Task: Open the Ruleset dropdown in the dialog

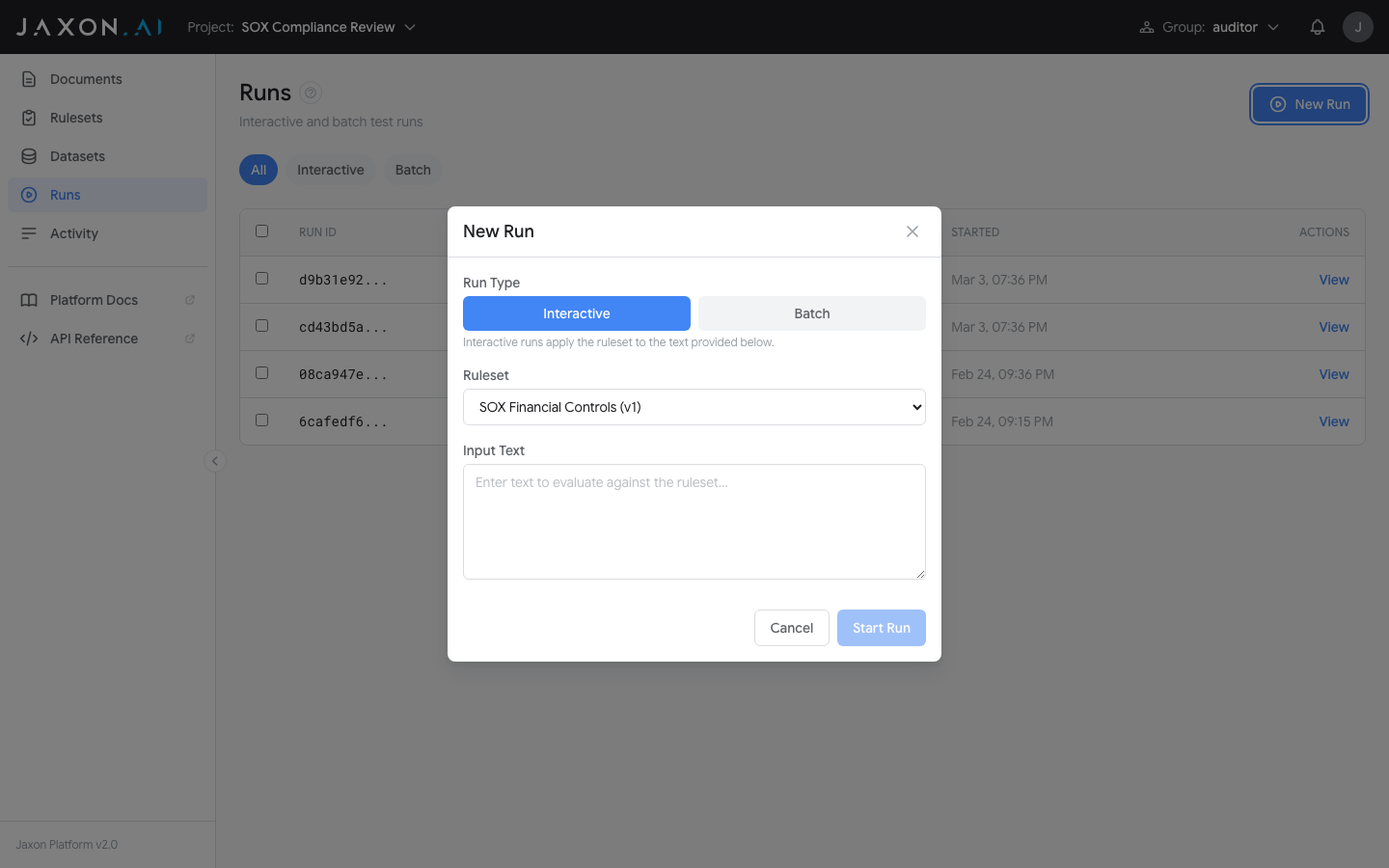Action: click(694, 406)
